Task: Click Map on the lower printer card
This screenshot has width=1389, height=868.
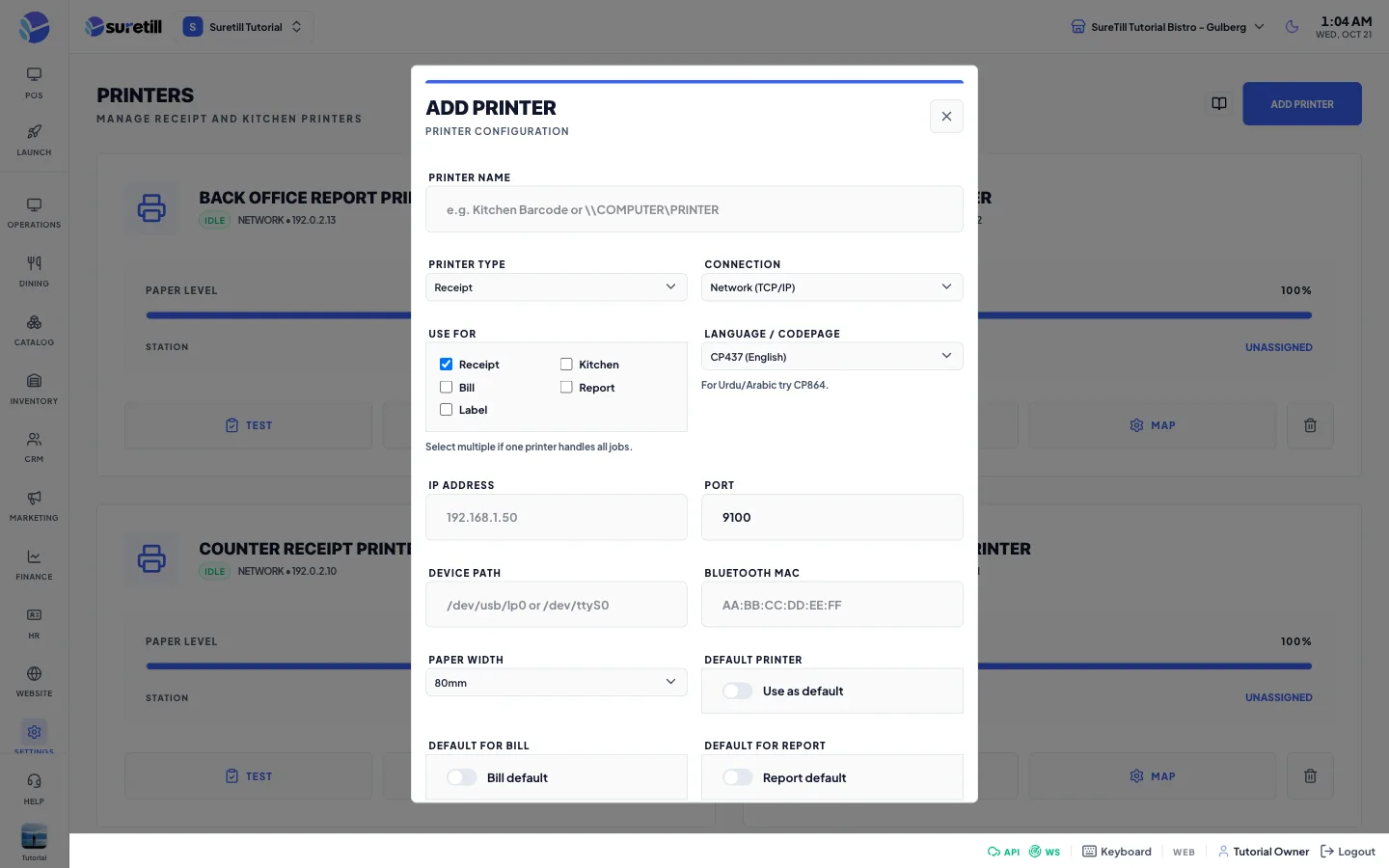Action: tap(1153, 776)
